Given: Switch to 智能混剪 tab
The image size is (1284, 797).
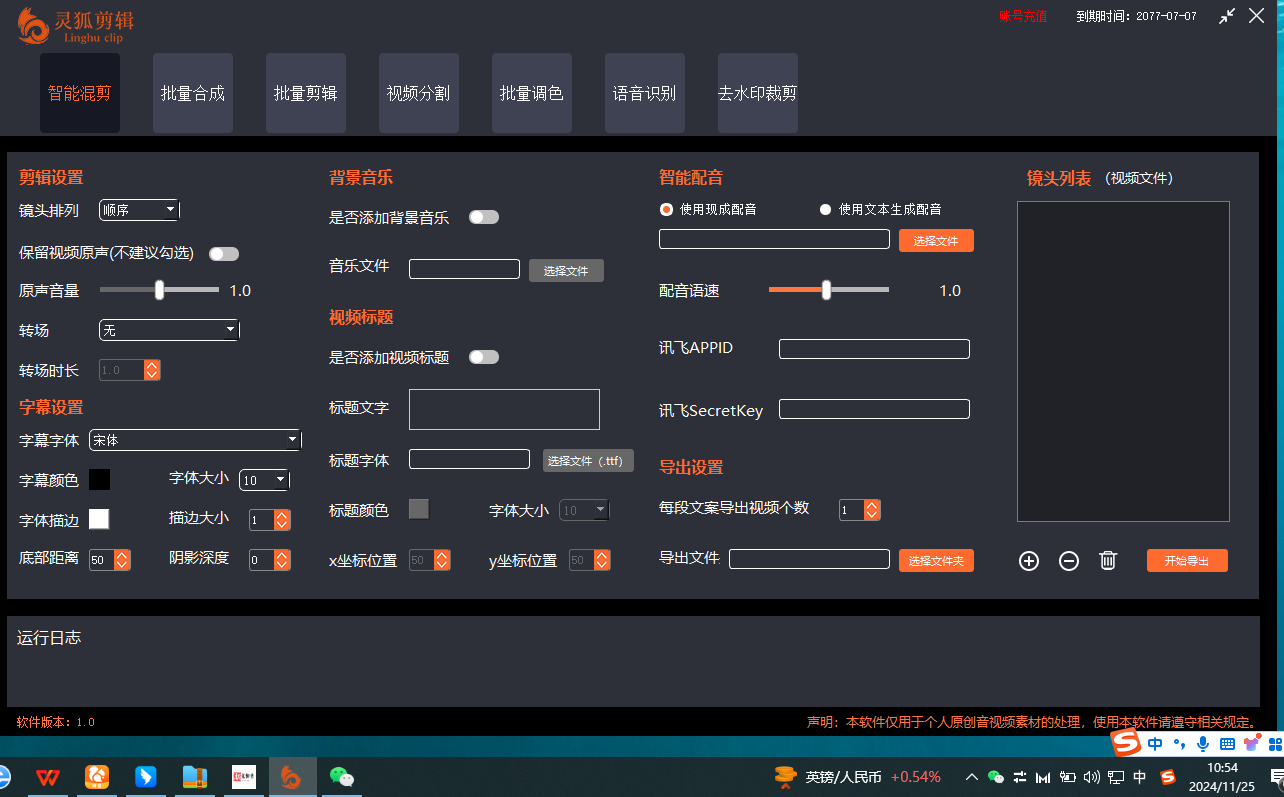Looking at the screenshot, I should coord(80,93).
